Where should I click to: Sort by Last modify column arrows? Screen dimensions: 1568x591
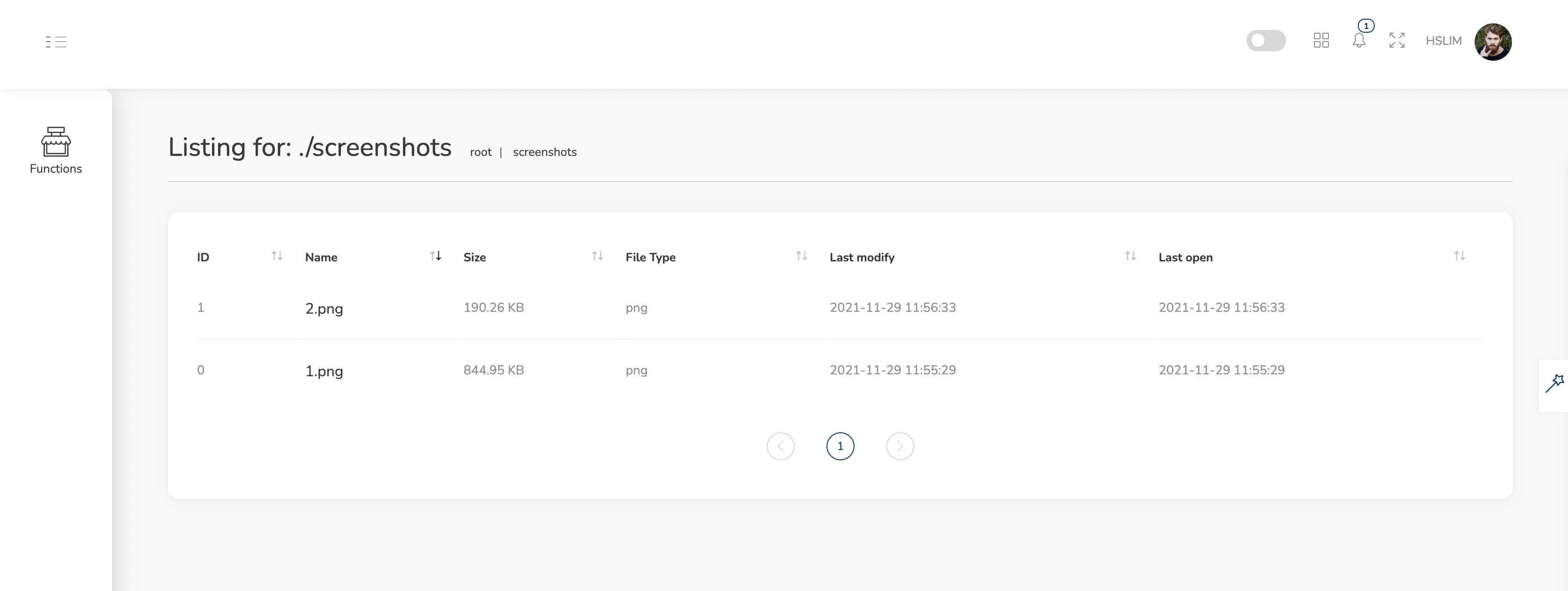pyautogui.click(x=1130, y=256)
